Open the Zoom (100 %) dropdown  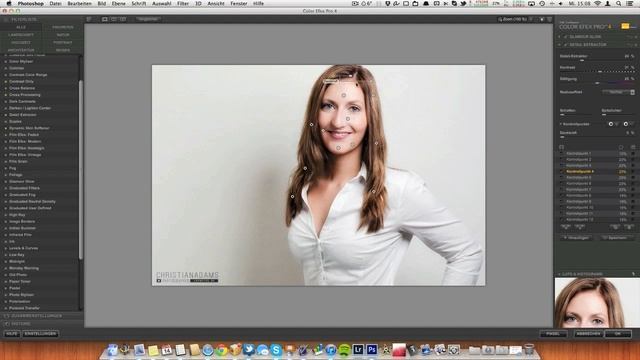515,19
